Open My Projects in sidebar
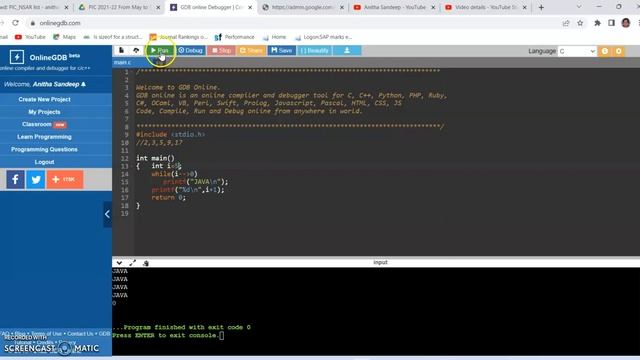Viewport: 640px width, 360px height. coord(44,112)
